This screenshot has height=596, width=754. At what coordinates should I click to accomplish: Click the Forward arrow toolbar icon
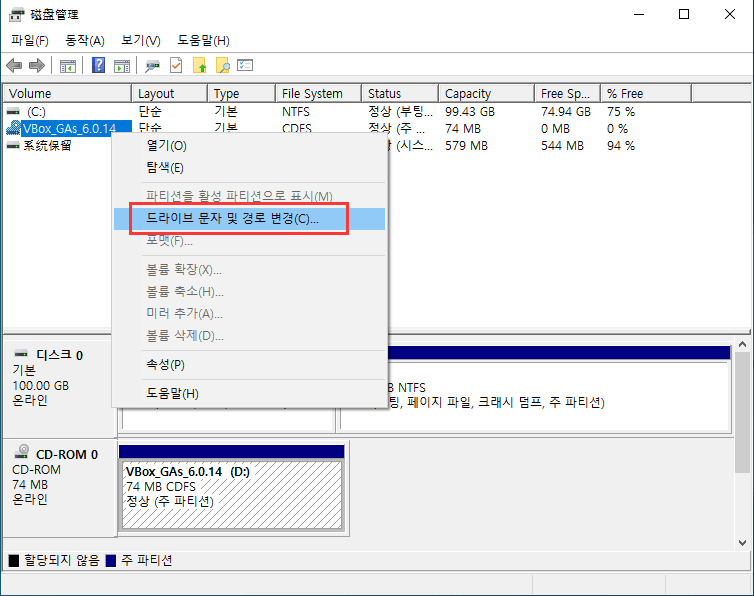[x=37, y=65]
